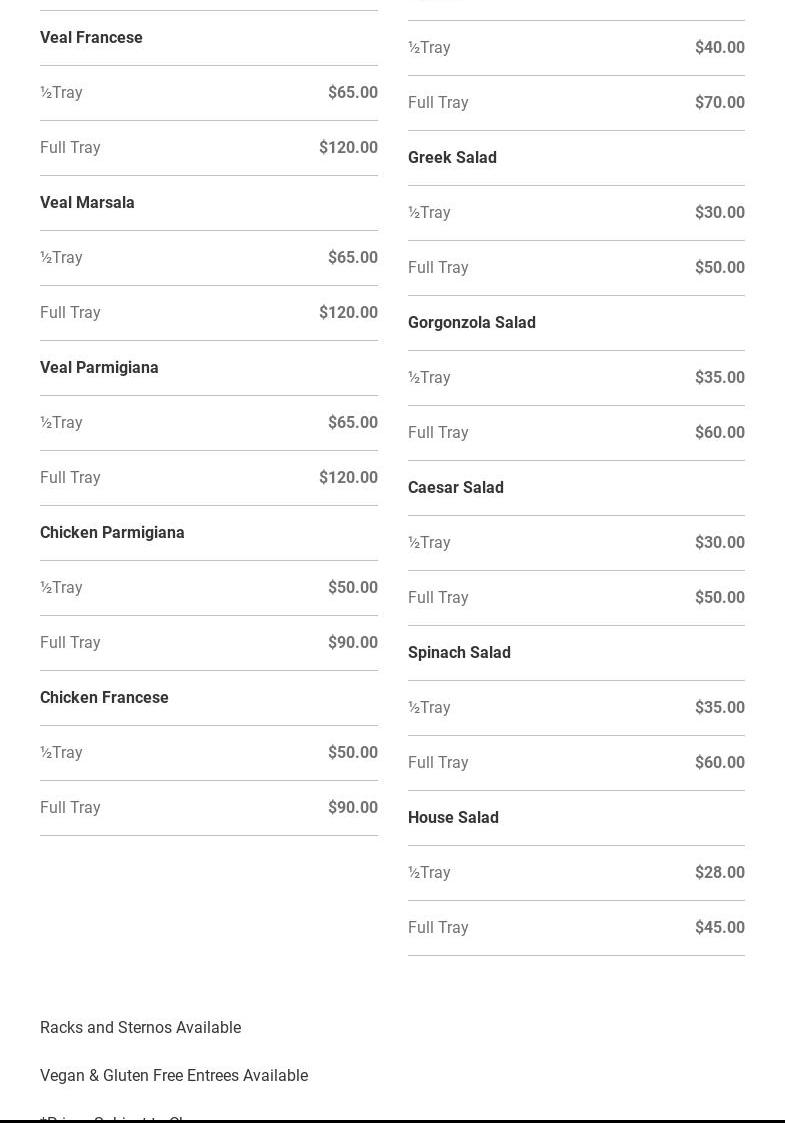
Task: Click the Greek Salad heading
Action: 452,158
